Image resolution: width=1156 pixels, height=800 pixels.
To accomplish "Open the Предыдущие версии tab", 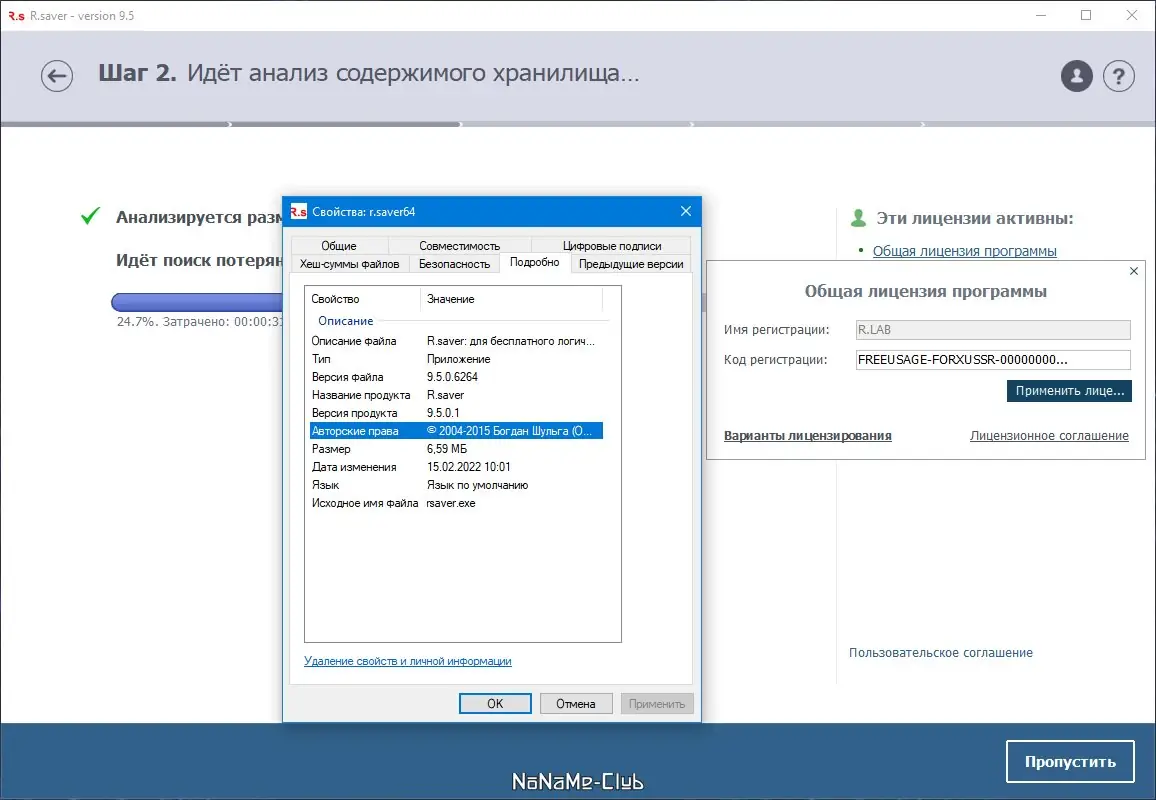I will [x=631, y=264].
